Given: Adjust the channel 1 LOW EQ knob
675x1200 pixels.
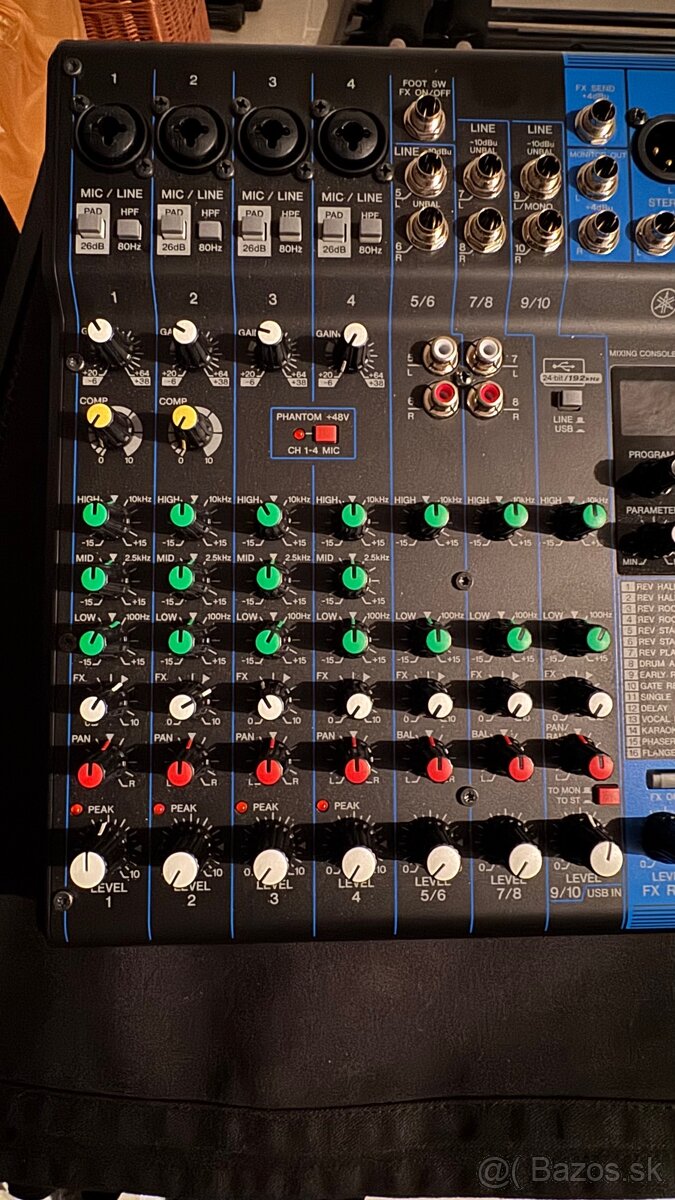Looking at the screenshot, I should coord(92,642).
